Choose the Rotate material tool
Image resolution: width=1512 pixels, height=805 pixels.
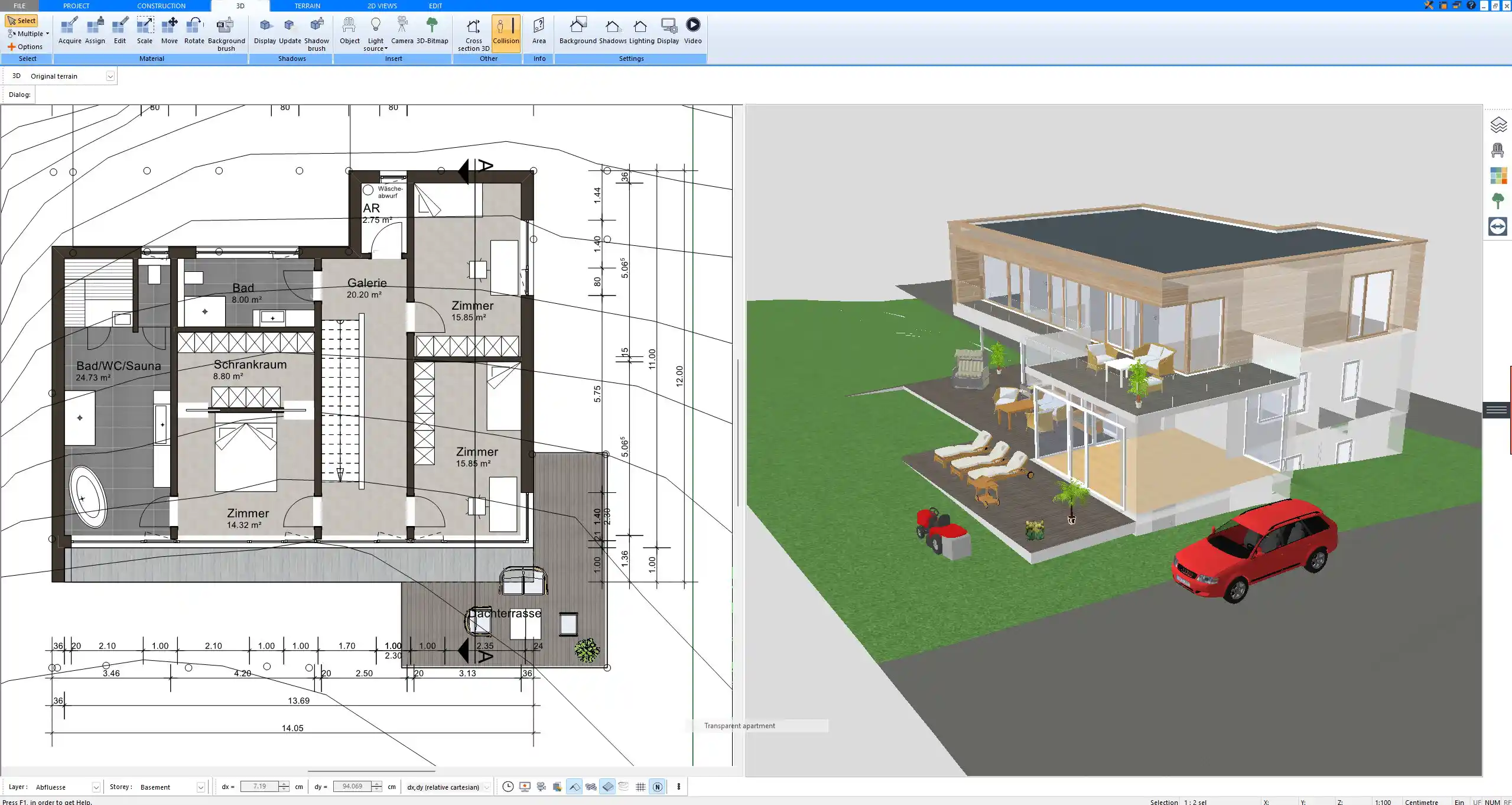click(x=194, y=31)
